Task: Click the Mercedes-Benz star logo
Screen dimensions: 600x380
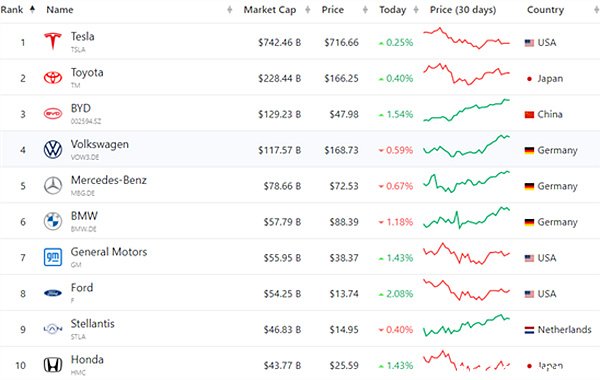Action: pos(53,186)
